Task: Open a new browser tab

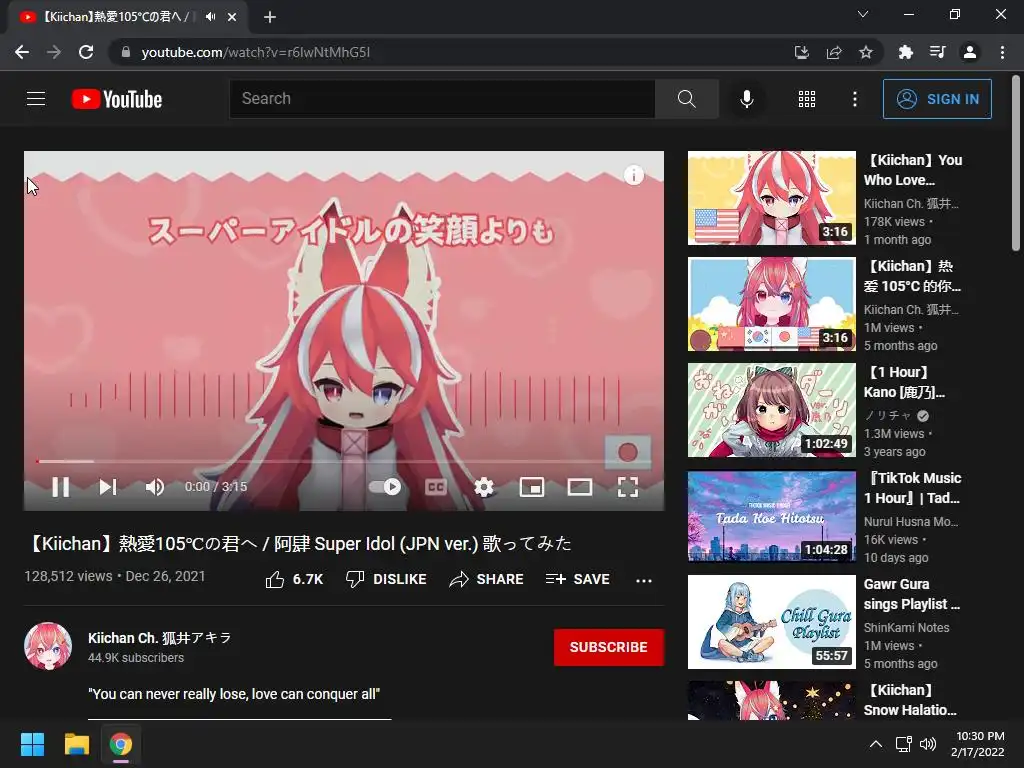Action: point(270,17)
